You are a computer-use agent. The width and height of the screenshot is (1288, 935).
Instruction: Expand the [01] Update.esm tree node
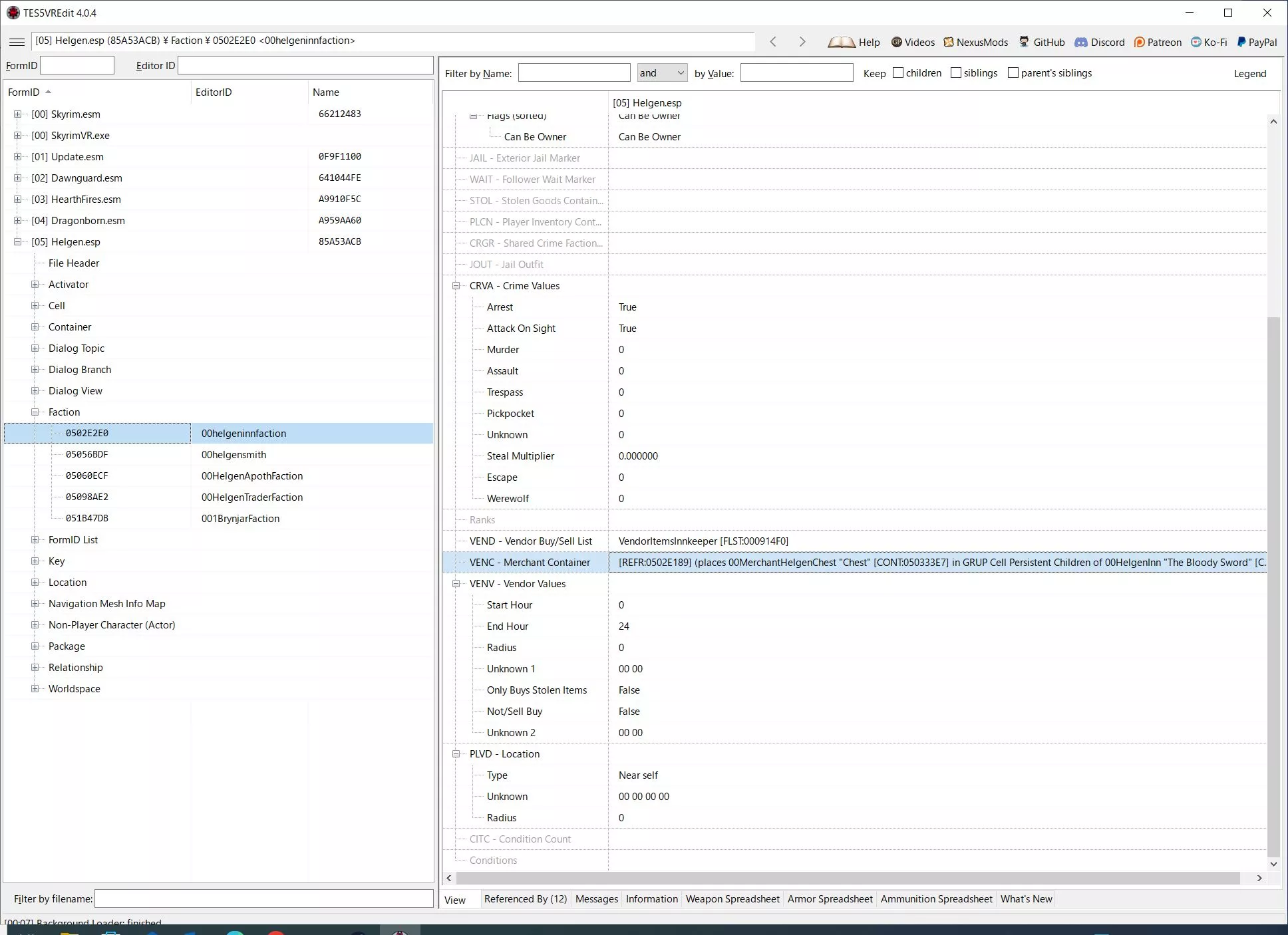18,156
